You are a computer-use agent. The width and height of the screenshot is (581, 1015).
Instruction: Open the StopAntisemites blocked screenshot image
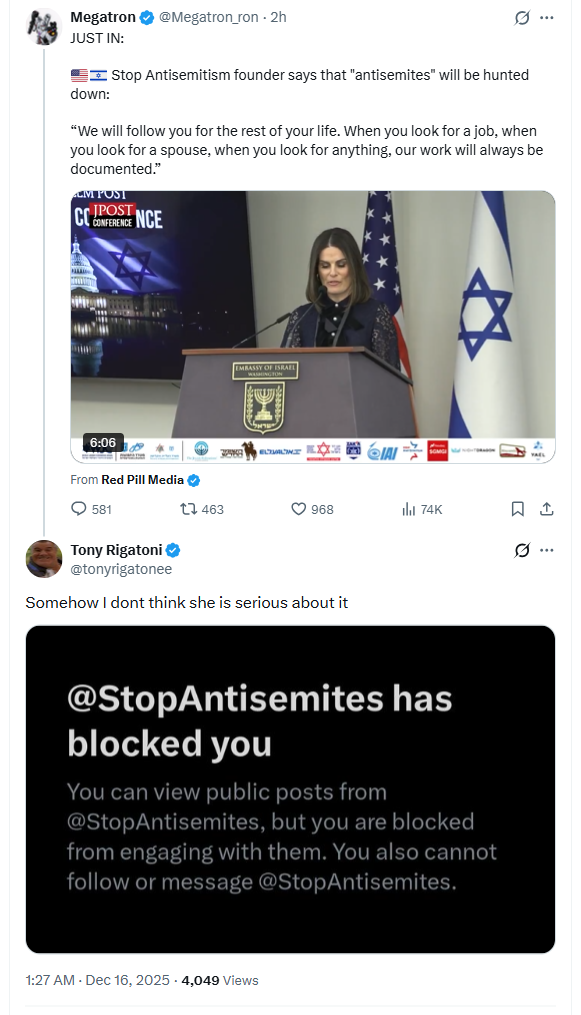click(290, 789)
